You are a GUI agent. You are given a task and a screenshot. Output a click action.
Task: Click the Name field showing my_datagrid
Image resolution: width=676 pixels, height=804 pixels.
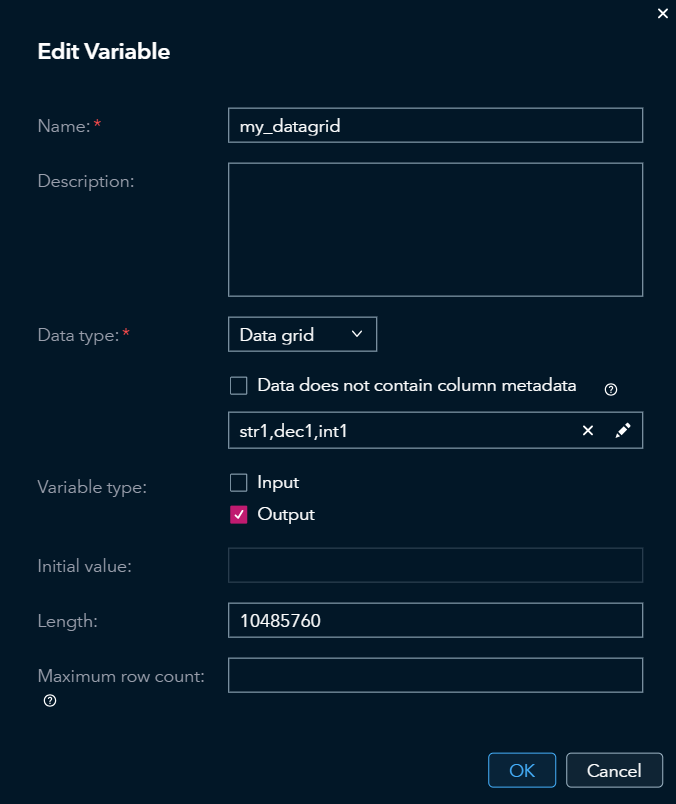pyautogui.click(x=436, y=125)
